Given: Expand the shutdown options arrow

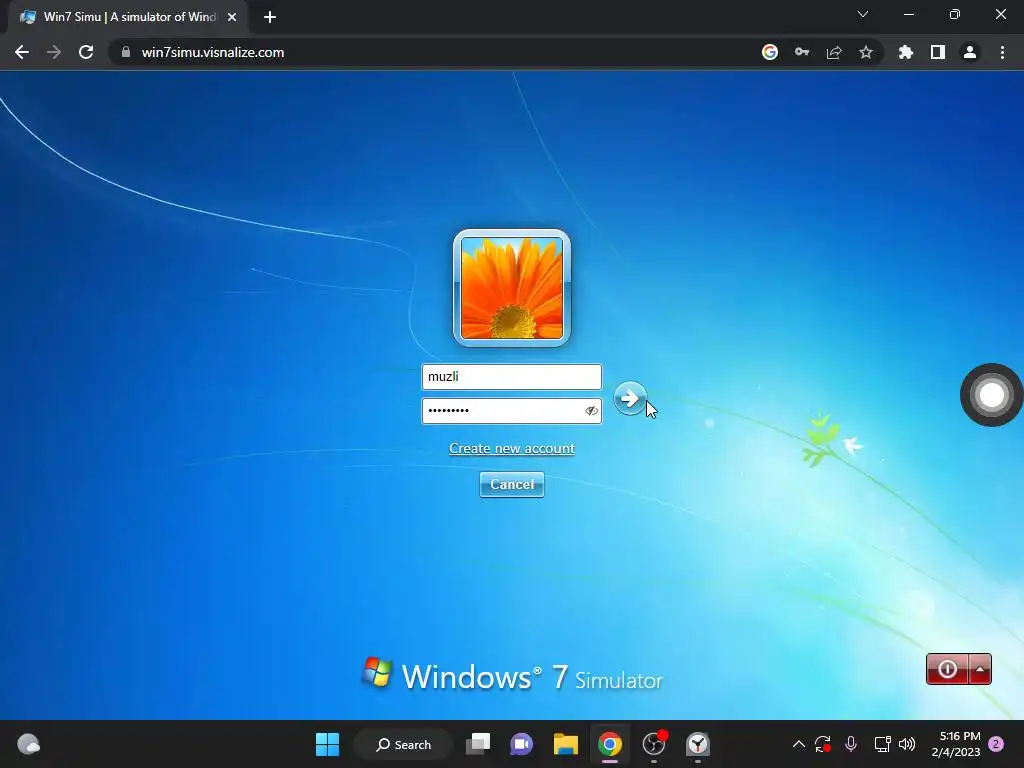Looking at the screenshot, I should click(980, 669).
